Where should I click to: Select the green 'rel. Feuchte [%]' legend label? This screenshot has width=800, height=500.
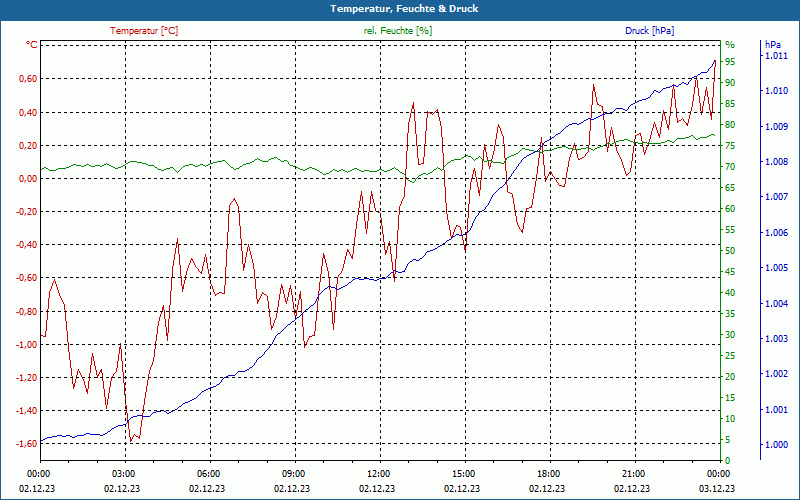pos(397,31)
